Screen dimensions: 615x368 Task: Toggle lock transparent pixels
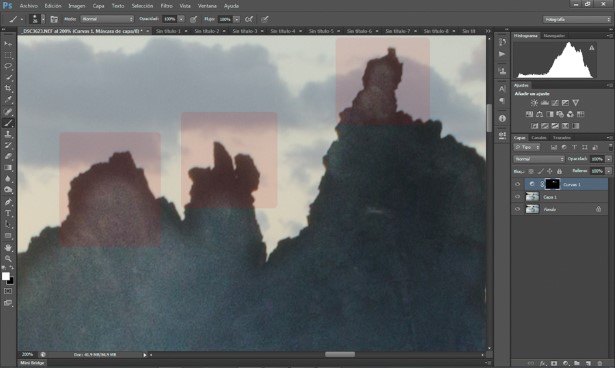click(531, 171)
